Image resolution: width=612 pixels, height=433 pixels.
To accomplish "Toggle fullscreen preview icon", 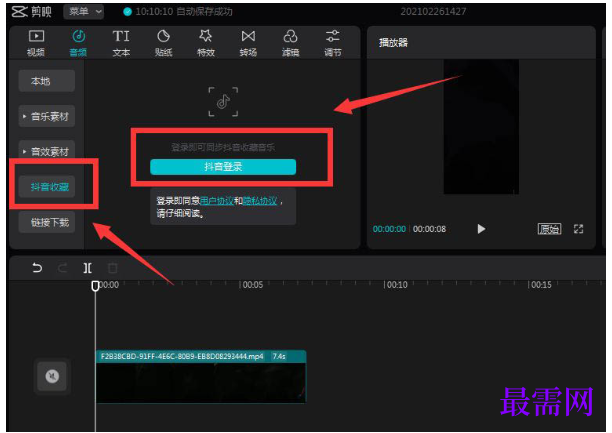I will pyautogui.click(x=578, y=229).
